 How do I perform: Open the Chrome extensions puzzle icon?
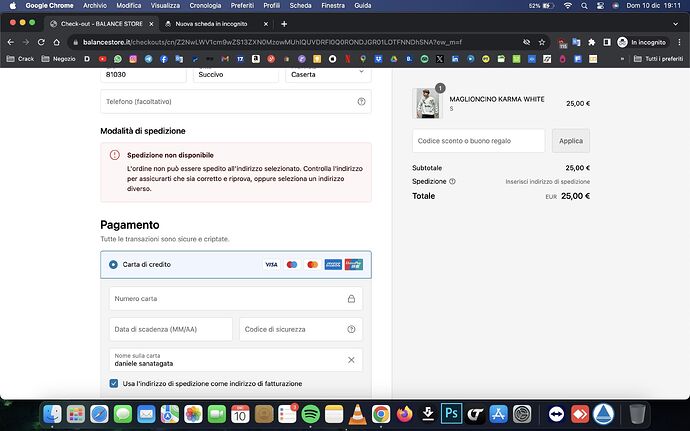click(591, 42)
